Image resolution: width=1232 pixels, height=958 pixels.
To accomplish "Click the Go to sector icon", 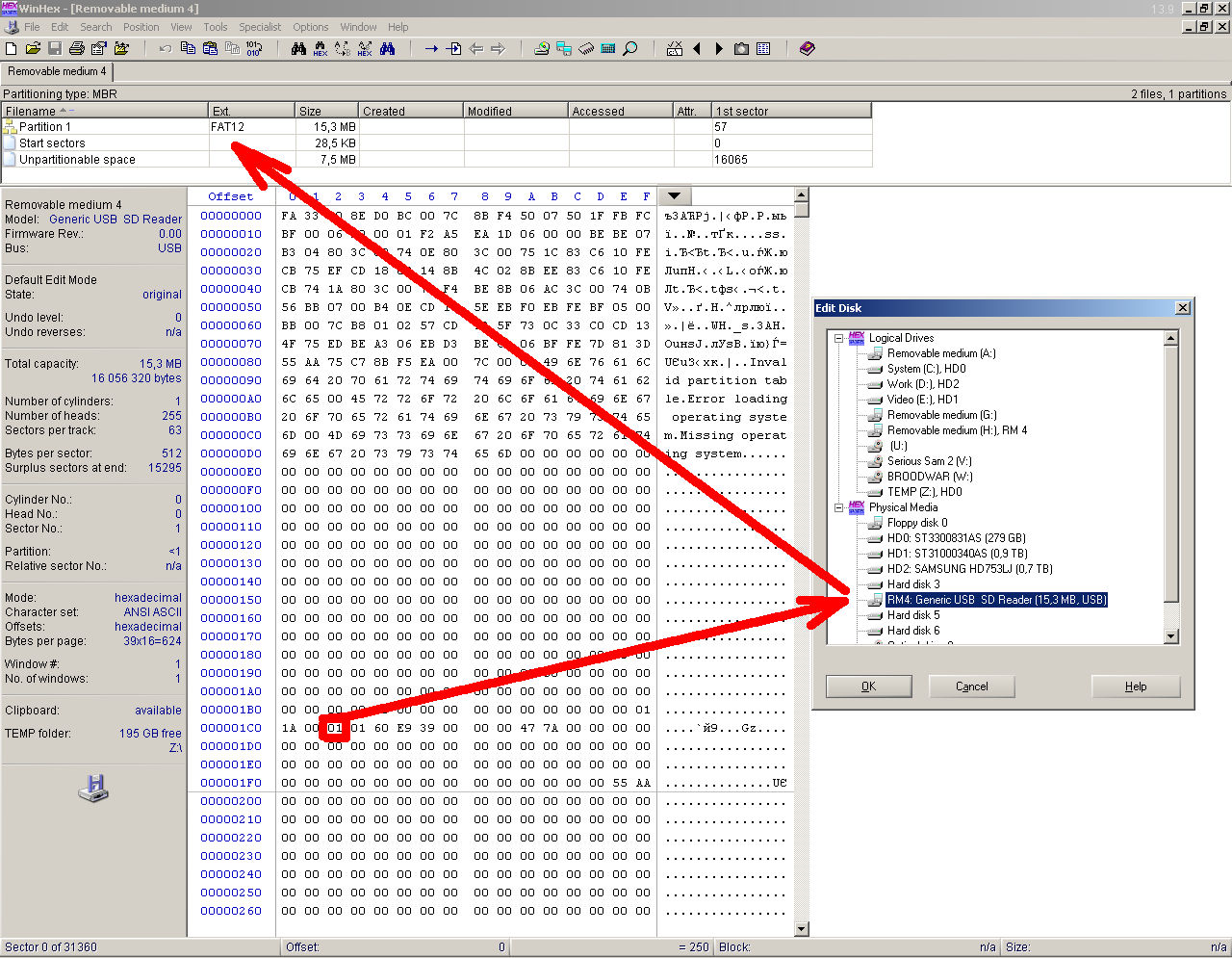I will pyautogui.click(x=453, y=48).
